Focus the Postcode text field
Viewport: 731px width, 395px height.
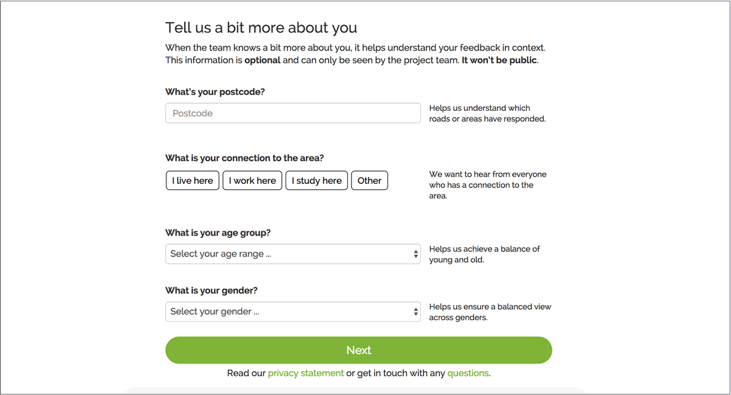click(x=293, y=113)
